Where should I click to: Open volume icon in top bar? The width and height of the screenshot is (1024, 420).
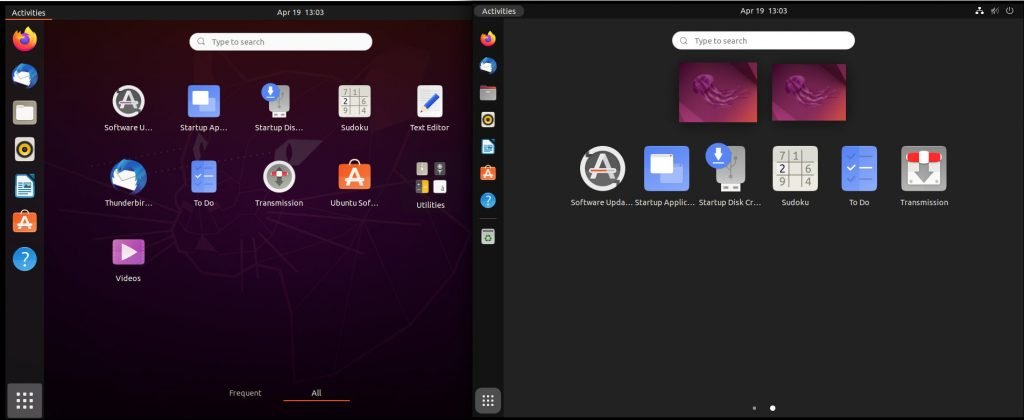pyautogui.click(x=995, y=11)
